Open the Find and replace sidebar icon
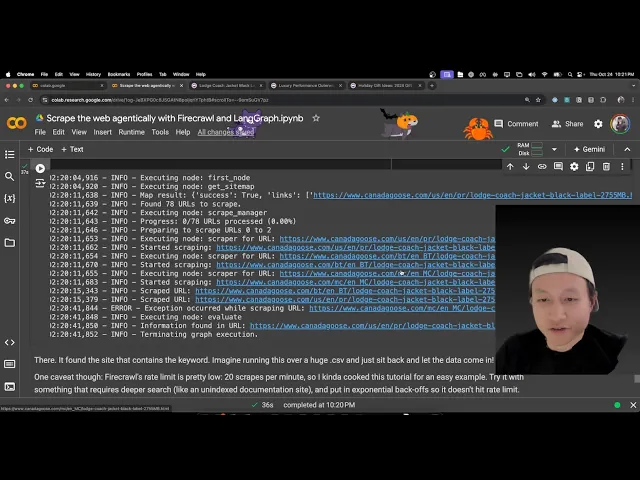 tap(9, 176)
